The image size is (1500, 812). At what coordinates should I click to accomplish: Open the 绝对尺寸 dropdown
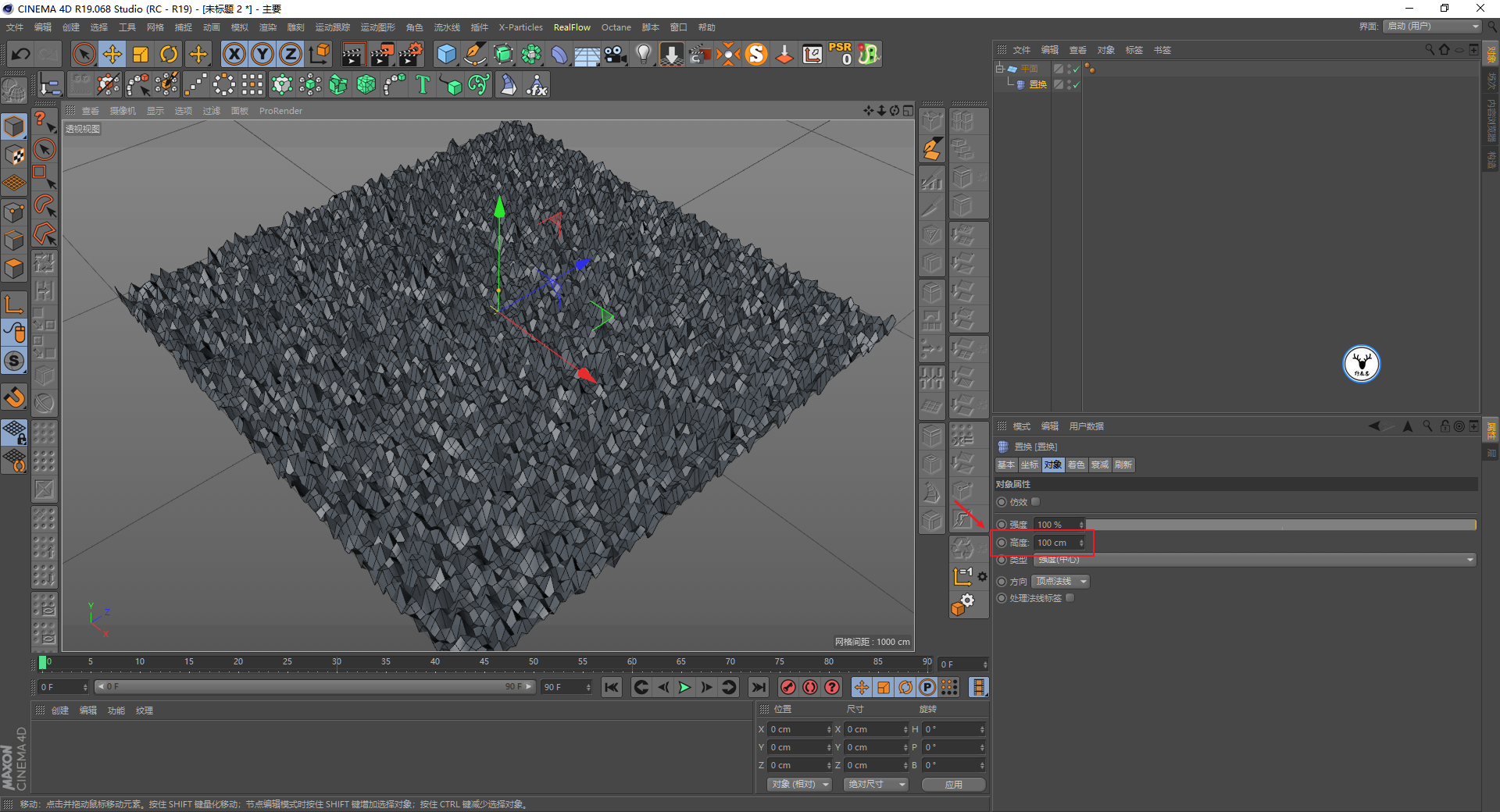(x=875, y=784)
